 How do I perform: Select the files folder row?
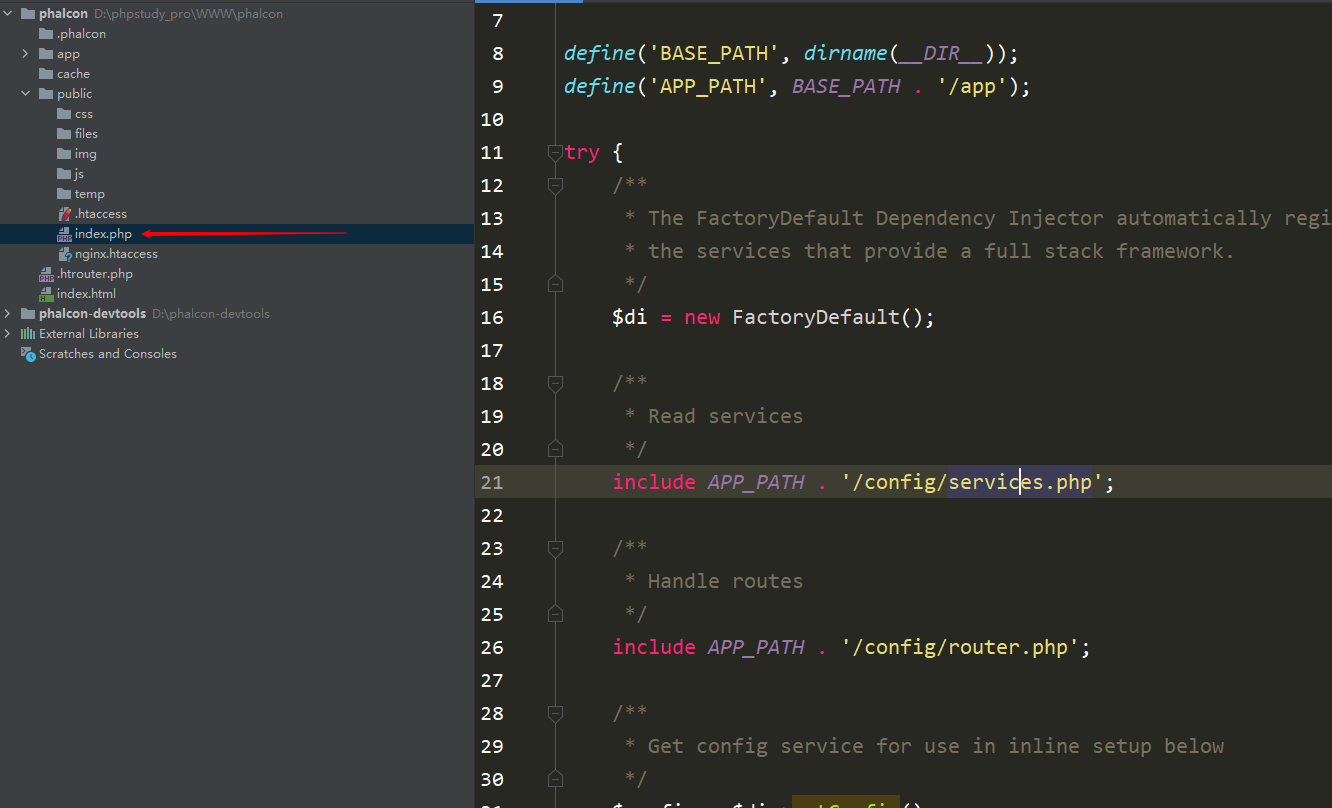[237, 134]
